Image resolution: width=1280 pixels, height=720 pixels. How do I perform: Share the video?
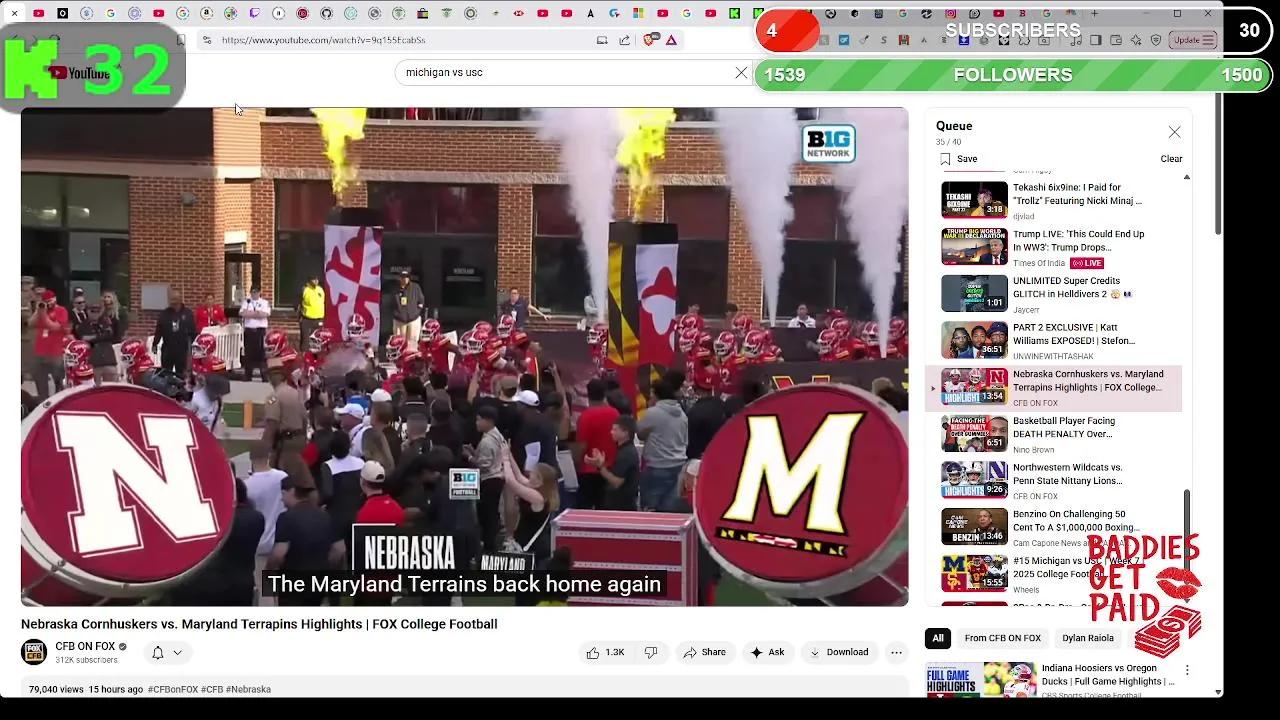coord(705,652)
